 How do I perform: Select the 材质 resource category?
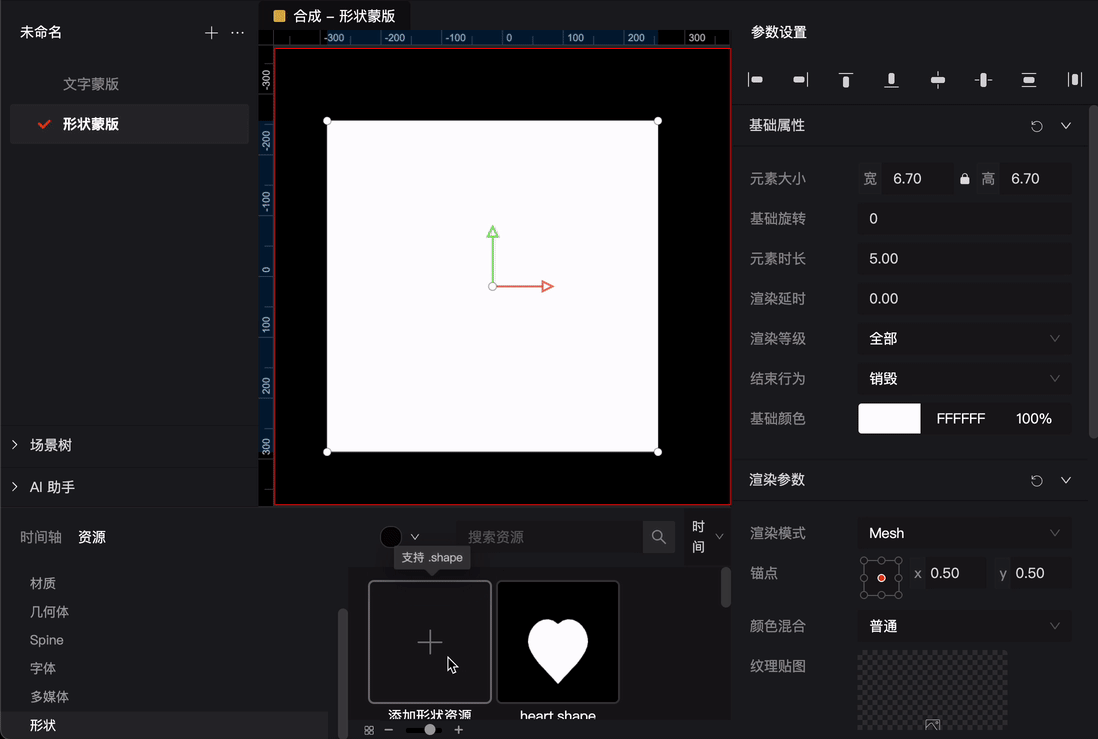pos(43,583)
